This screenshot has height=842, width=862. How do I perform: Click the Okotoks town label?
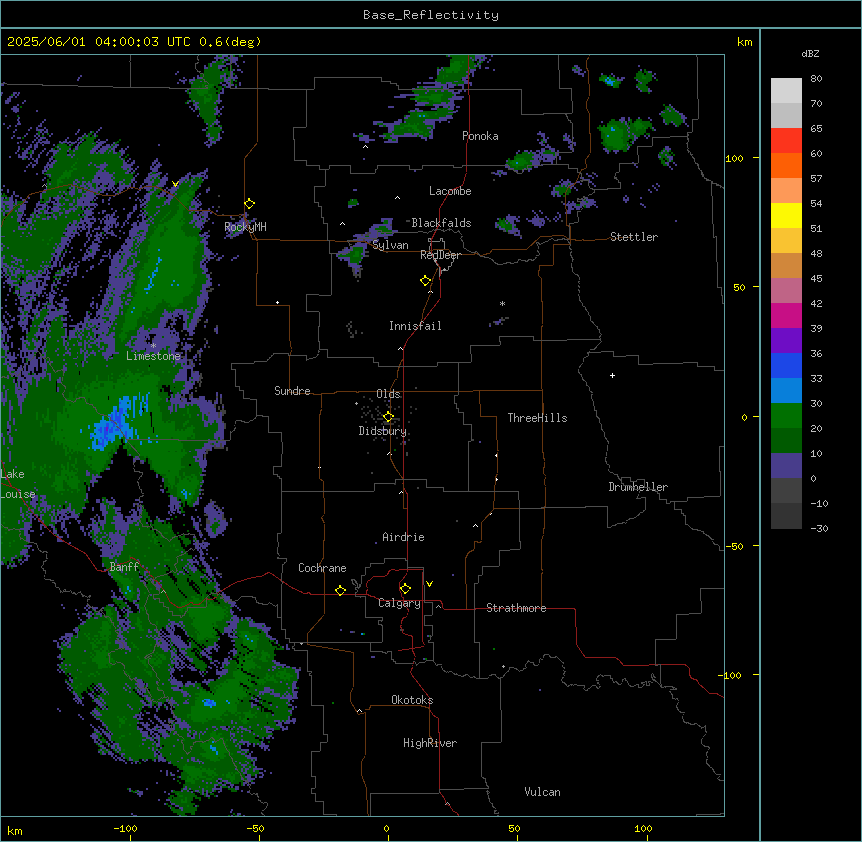(412, 700)
